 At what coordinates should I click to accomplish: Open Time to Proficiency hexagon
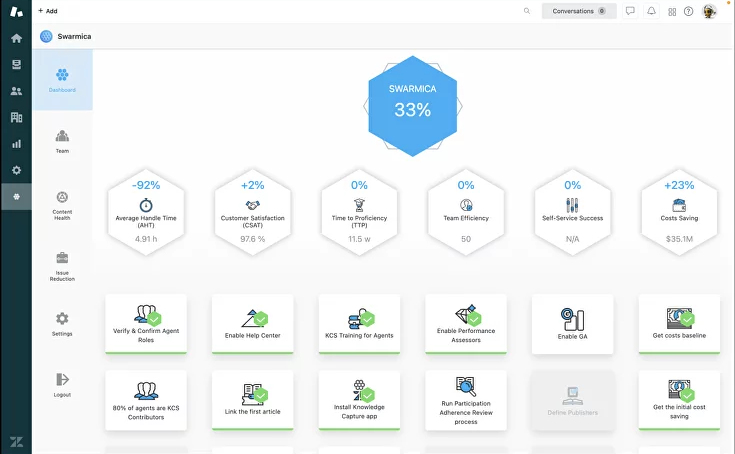click(x=360, y=212)
